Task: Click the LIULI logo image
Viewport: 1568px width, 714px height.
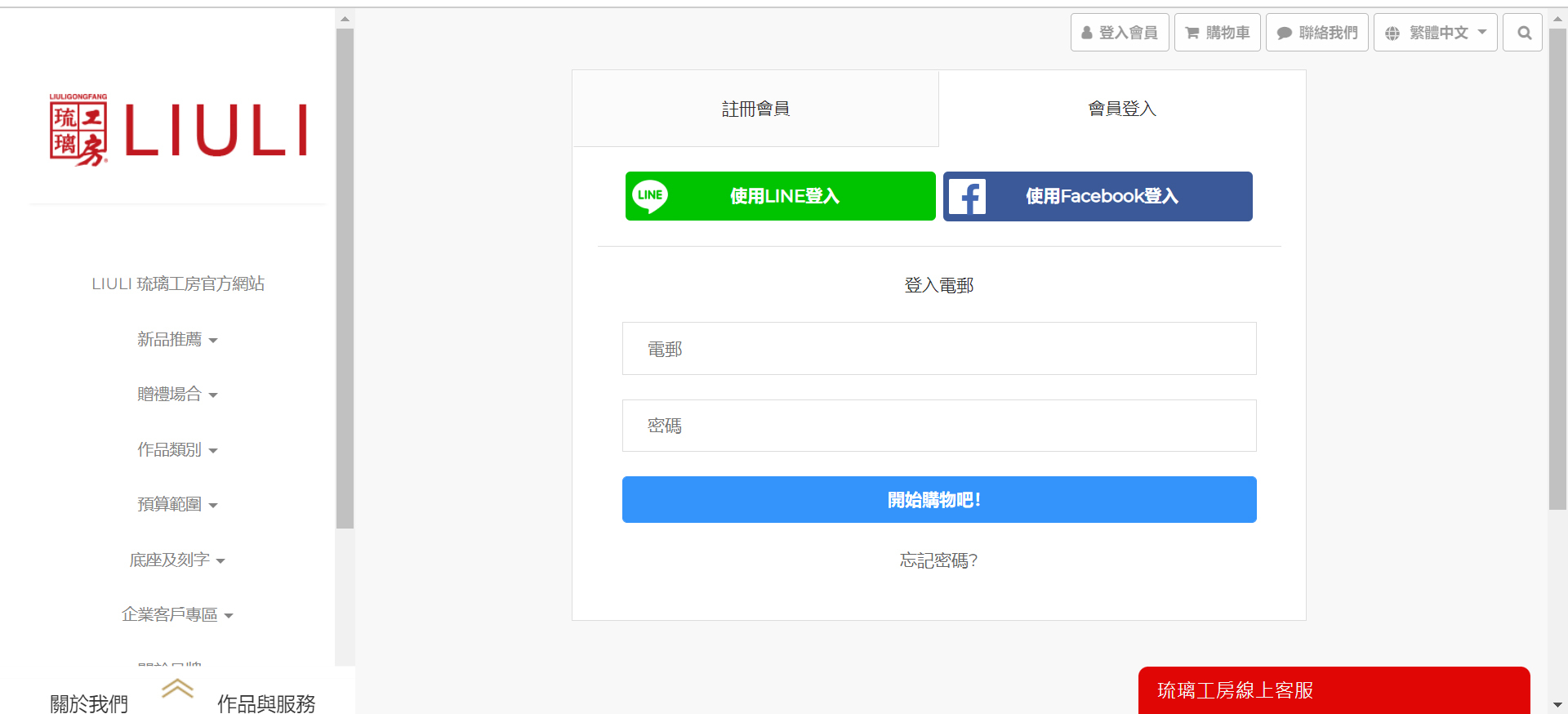Action: [178, 130]
